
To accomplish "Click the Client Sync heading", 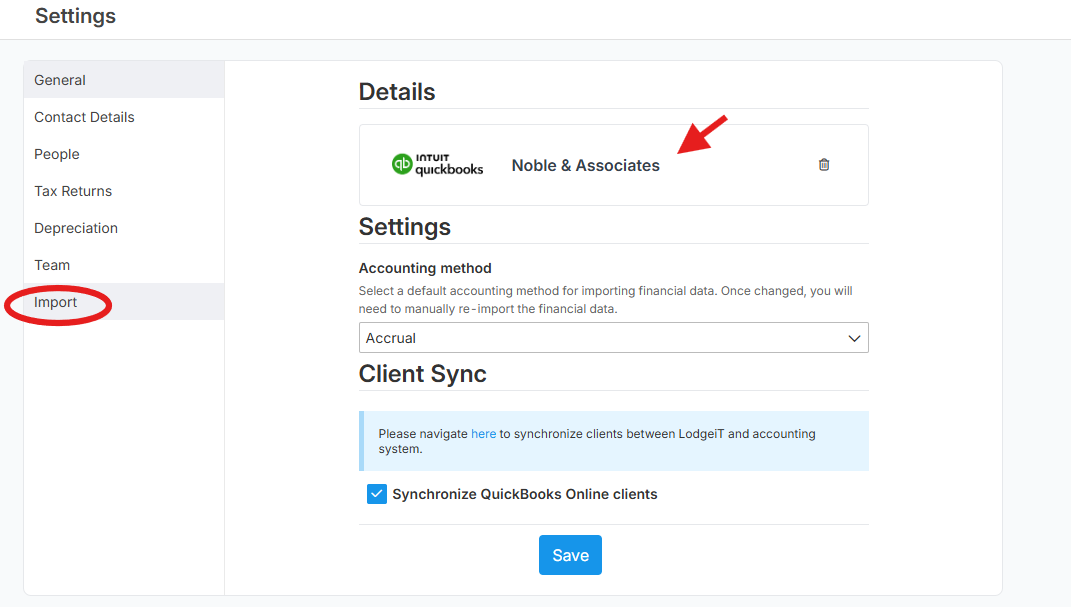I will pos(422,373).
